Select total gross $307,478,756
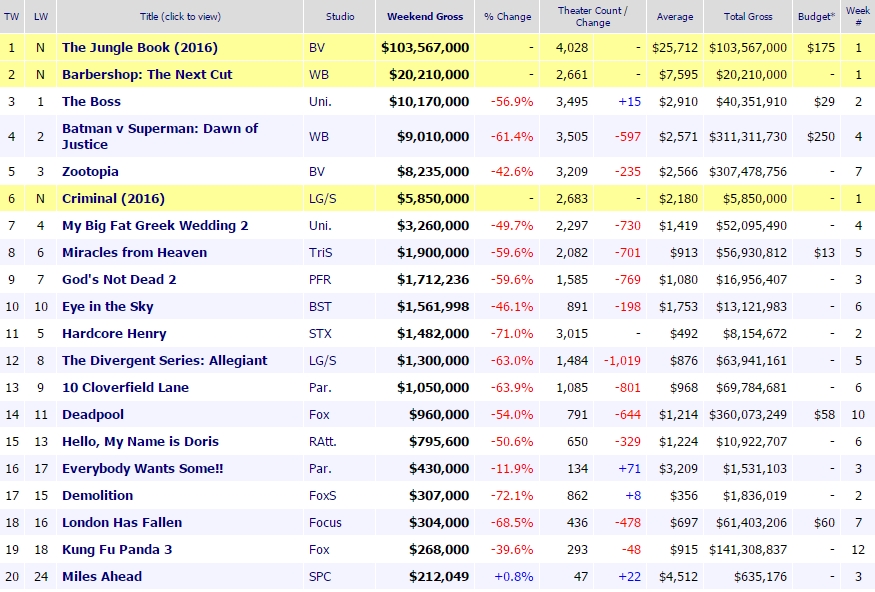 coord(748,171)
